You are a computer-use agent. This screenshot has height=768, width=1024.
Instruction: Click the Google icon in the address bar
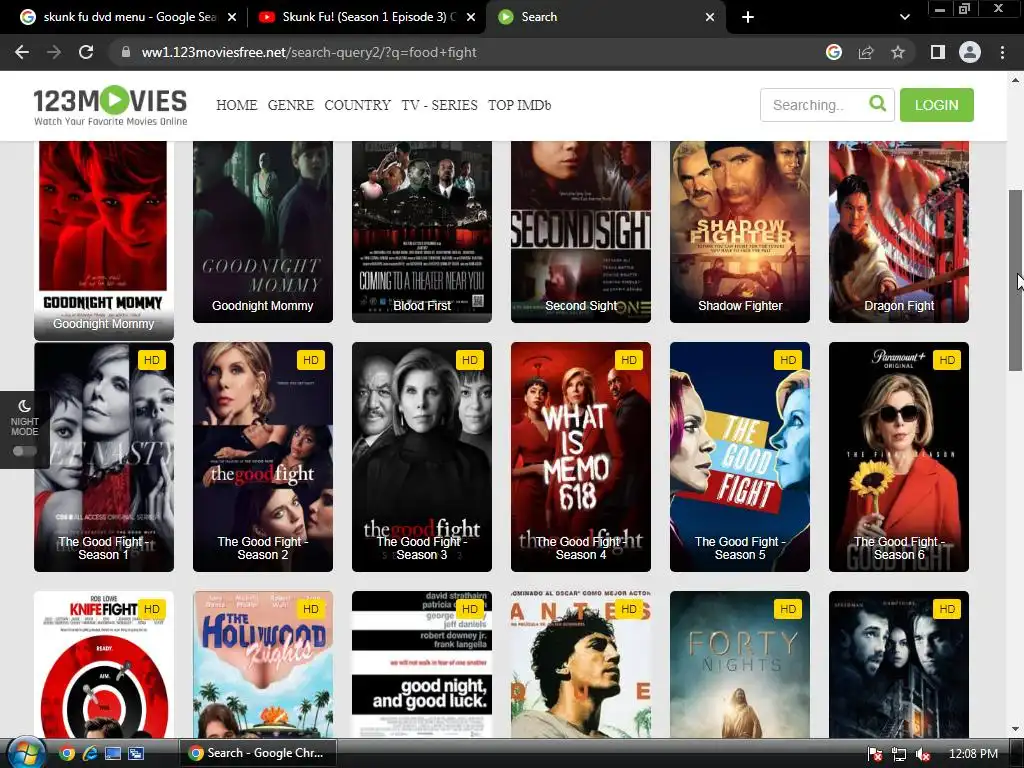(x=833, y=52)
